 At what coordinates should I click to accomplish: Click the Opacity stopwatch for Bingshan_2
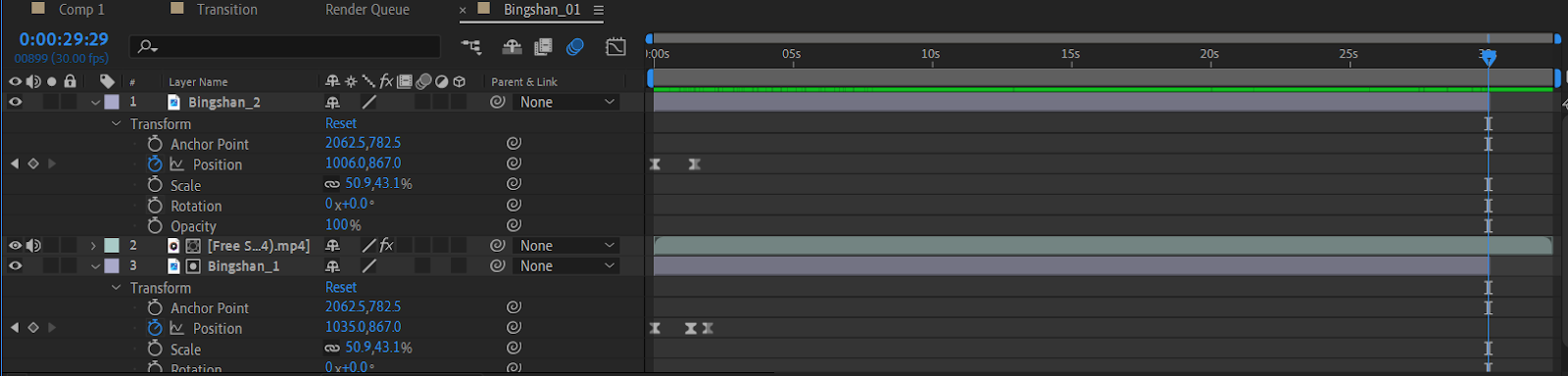point(155,226)
